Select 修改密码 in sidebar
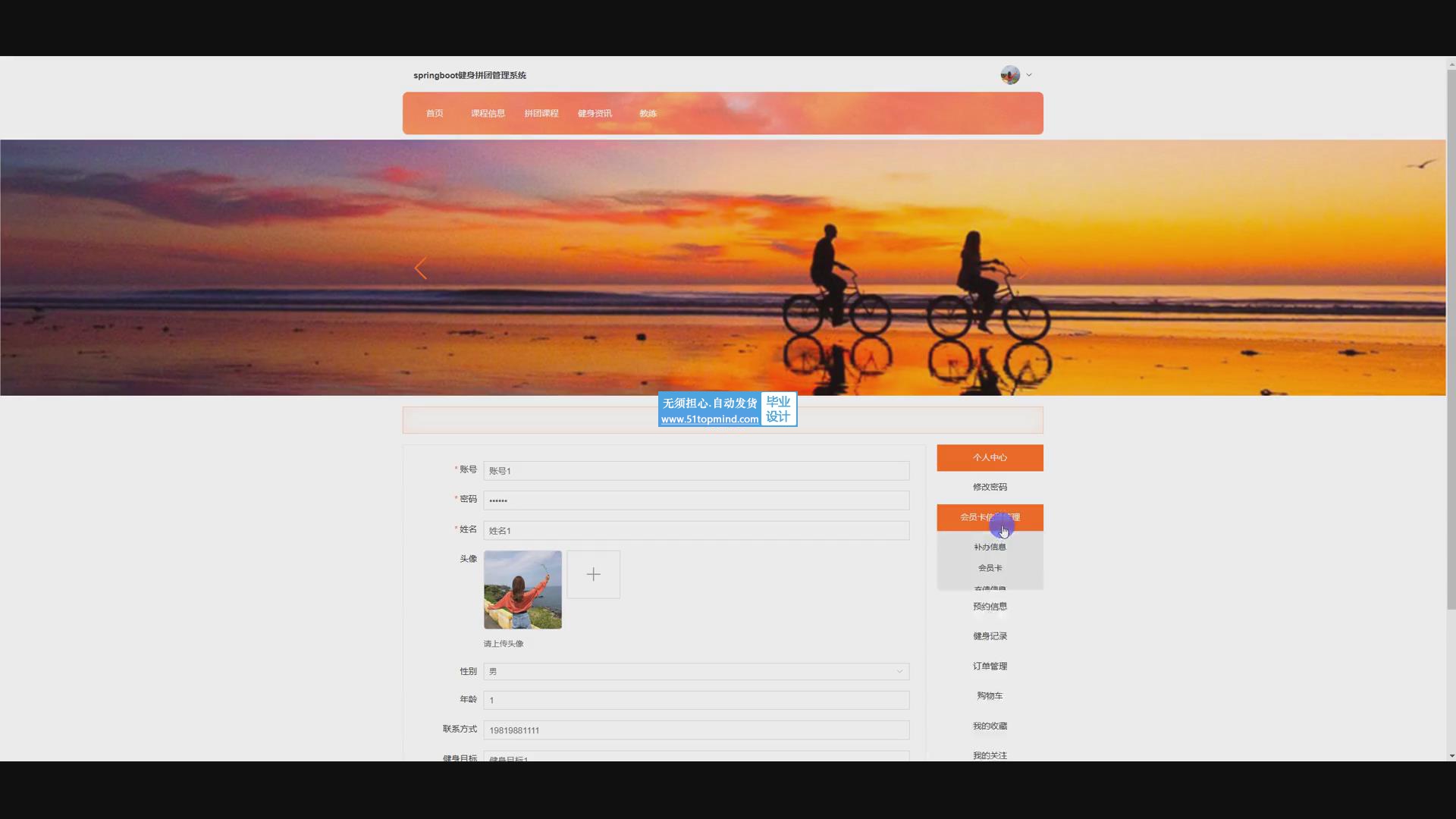The image size is (1456, 819). coord(990,487)
